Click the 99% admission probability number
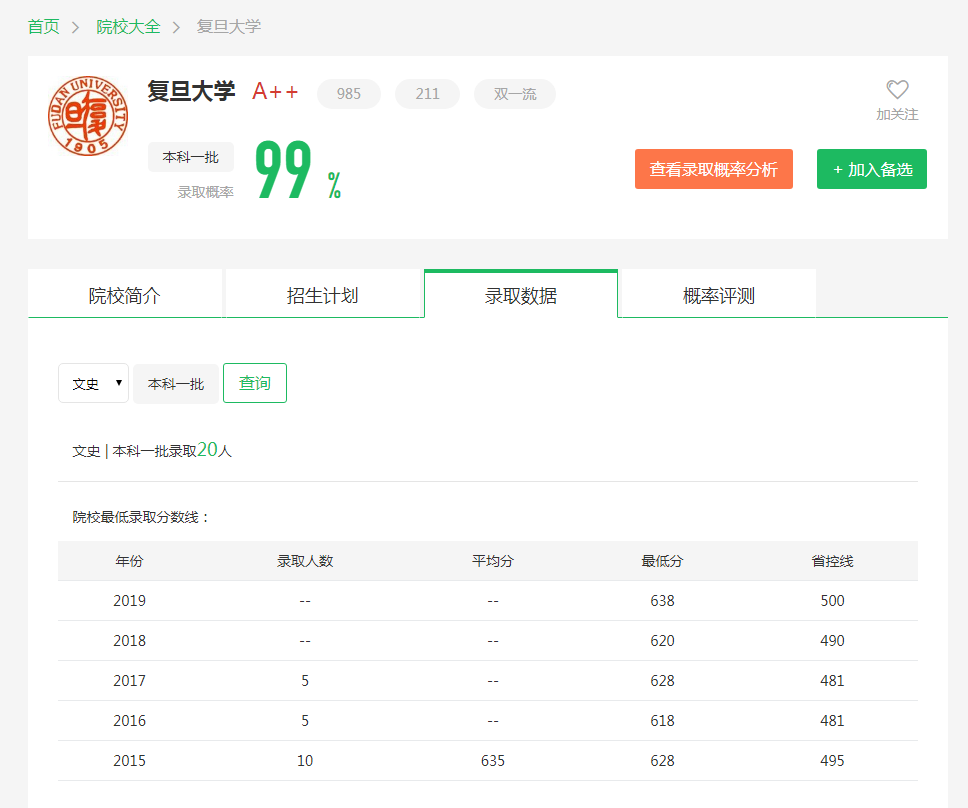This screenshot has width=968, height=808. pyautogui.click(x=298, y=170)
